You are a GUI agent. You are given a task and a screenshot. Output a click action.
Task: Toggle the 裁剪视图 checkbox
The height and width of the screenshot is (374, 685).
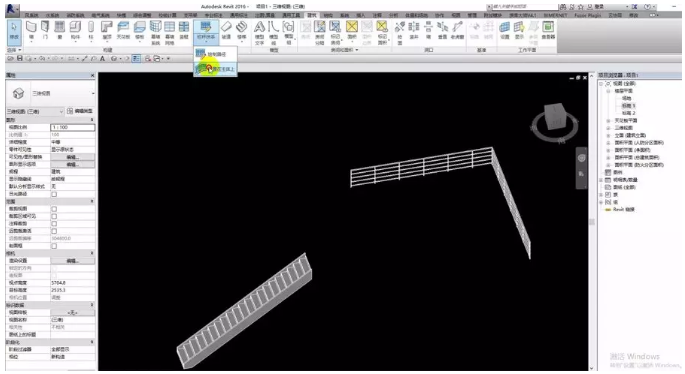click(54, 209)
